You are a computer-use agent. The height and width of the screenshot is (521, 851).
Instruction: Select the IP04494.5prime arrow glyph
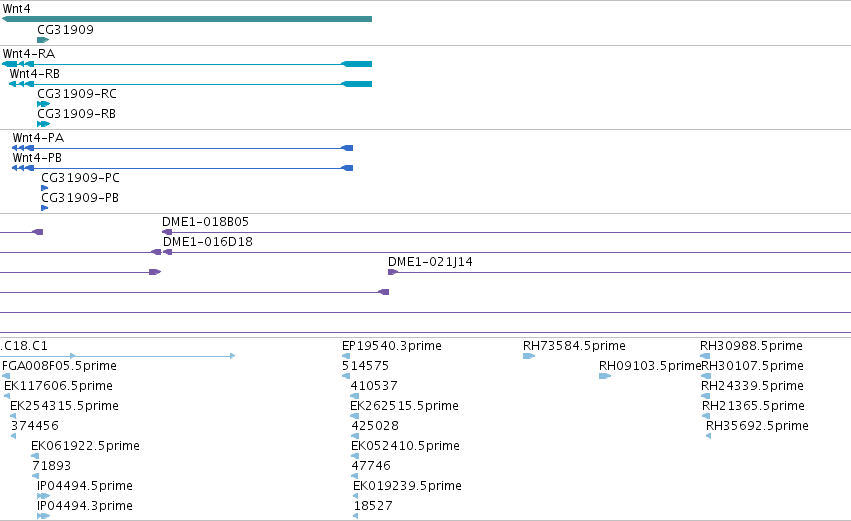43,495
